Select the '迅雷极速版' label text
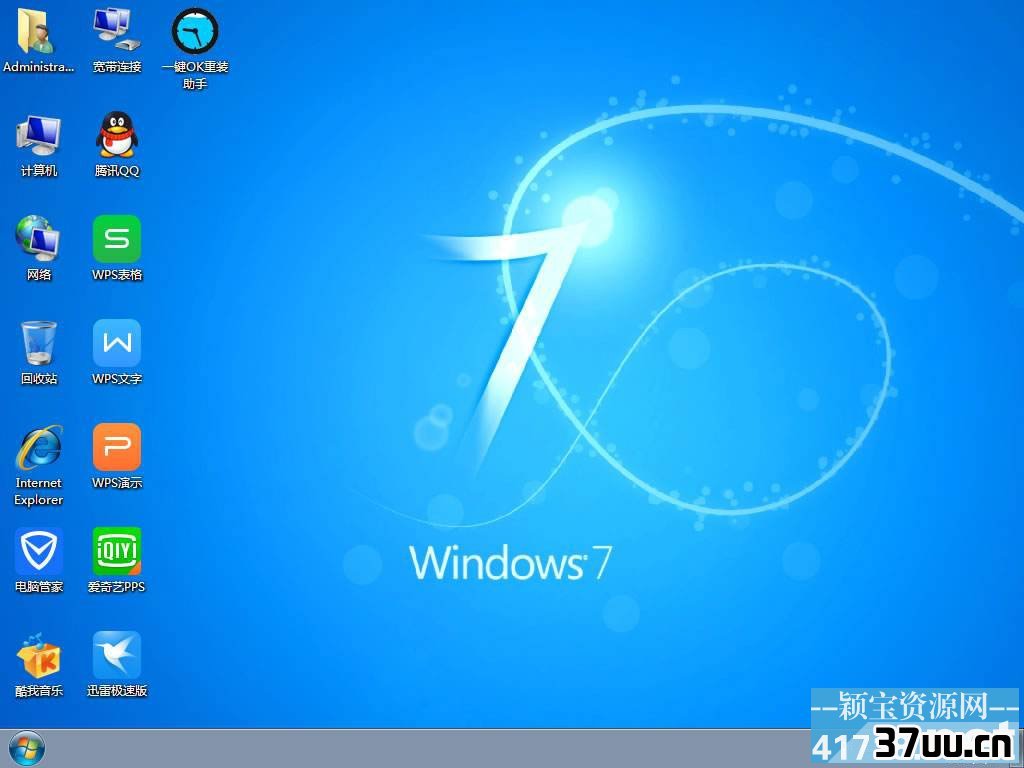The width and height of the screenshot is (1024, 768). [117, 691]
